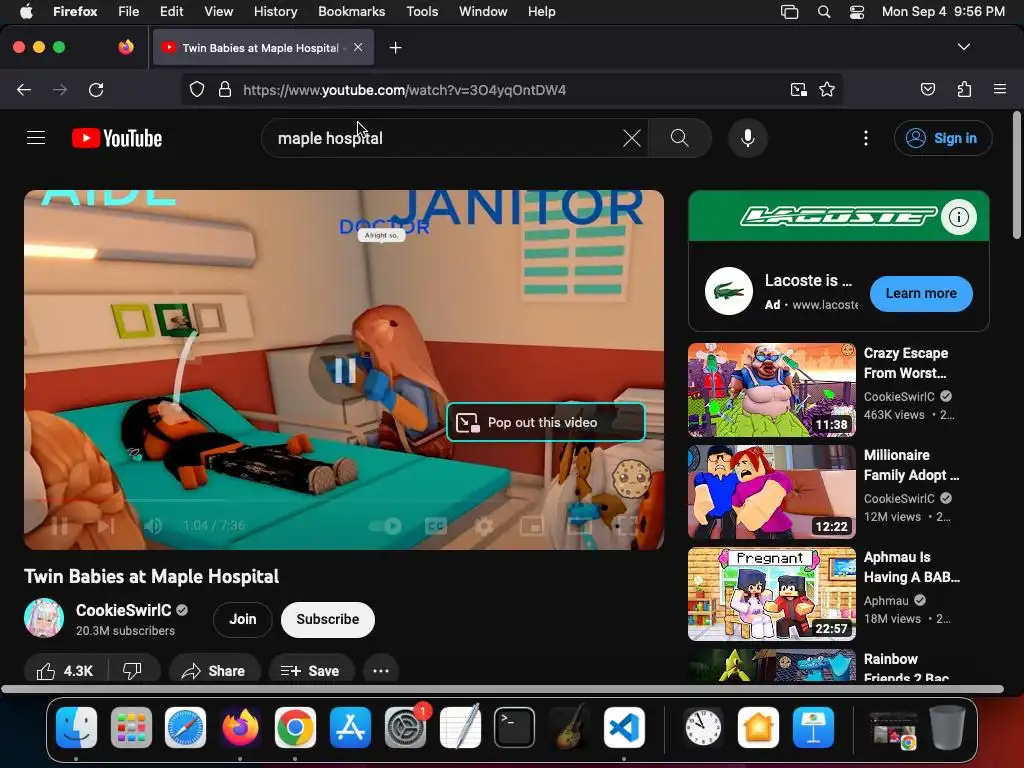This screenshot has height=768, width=1024.
Task: Pause the video in player controls
Action: coord(59,526)
